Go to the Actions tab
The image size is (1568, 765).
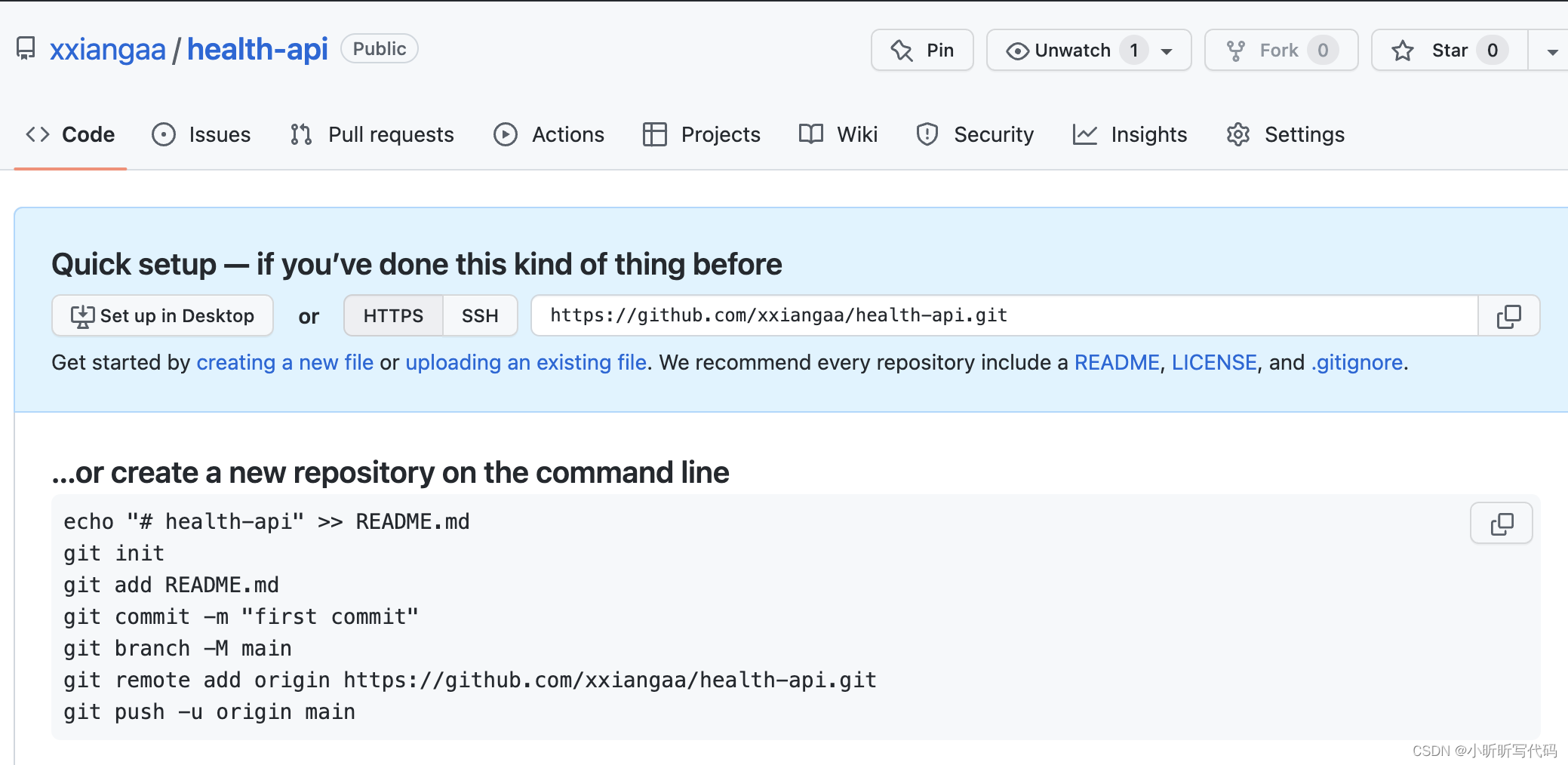(549, 134)
